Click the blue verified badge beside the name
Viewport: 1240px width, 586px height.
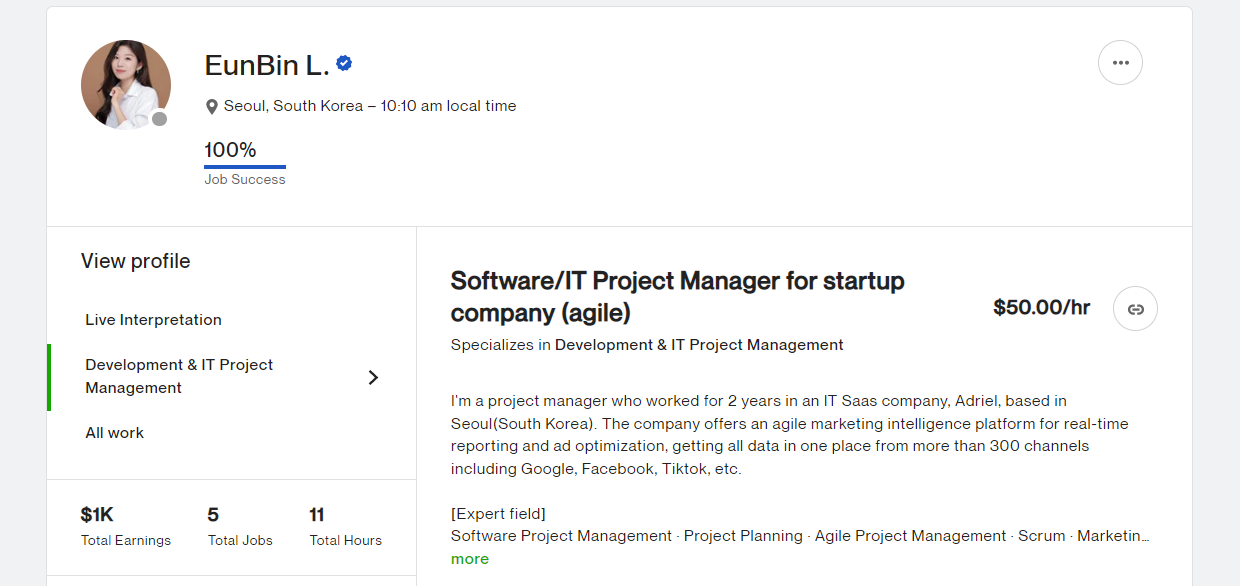344,64
